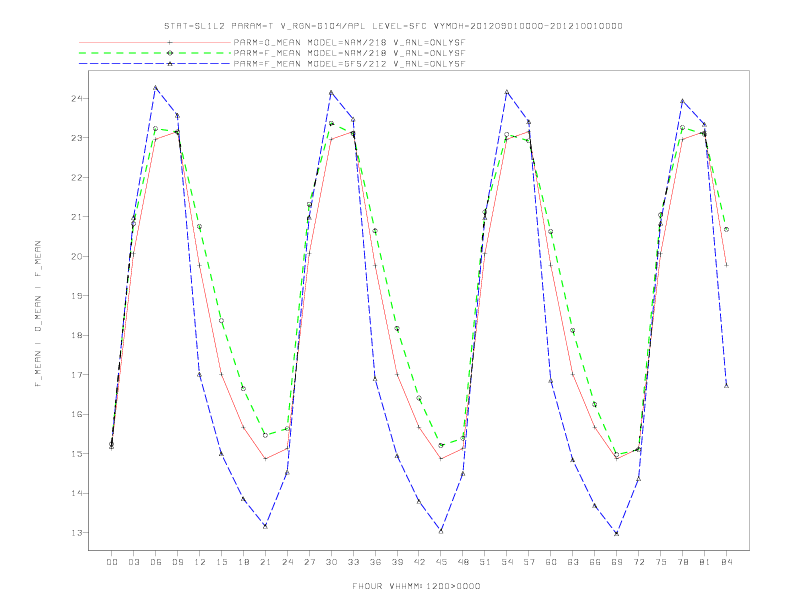
Task: Click the GFS blue triangle marker at hour 06
Action: pyautogui.click(x=156, y=87)
